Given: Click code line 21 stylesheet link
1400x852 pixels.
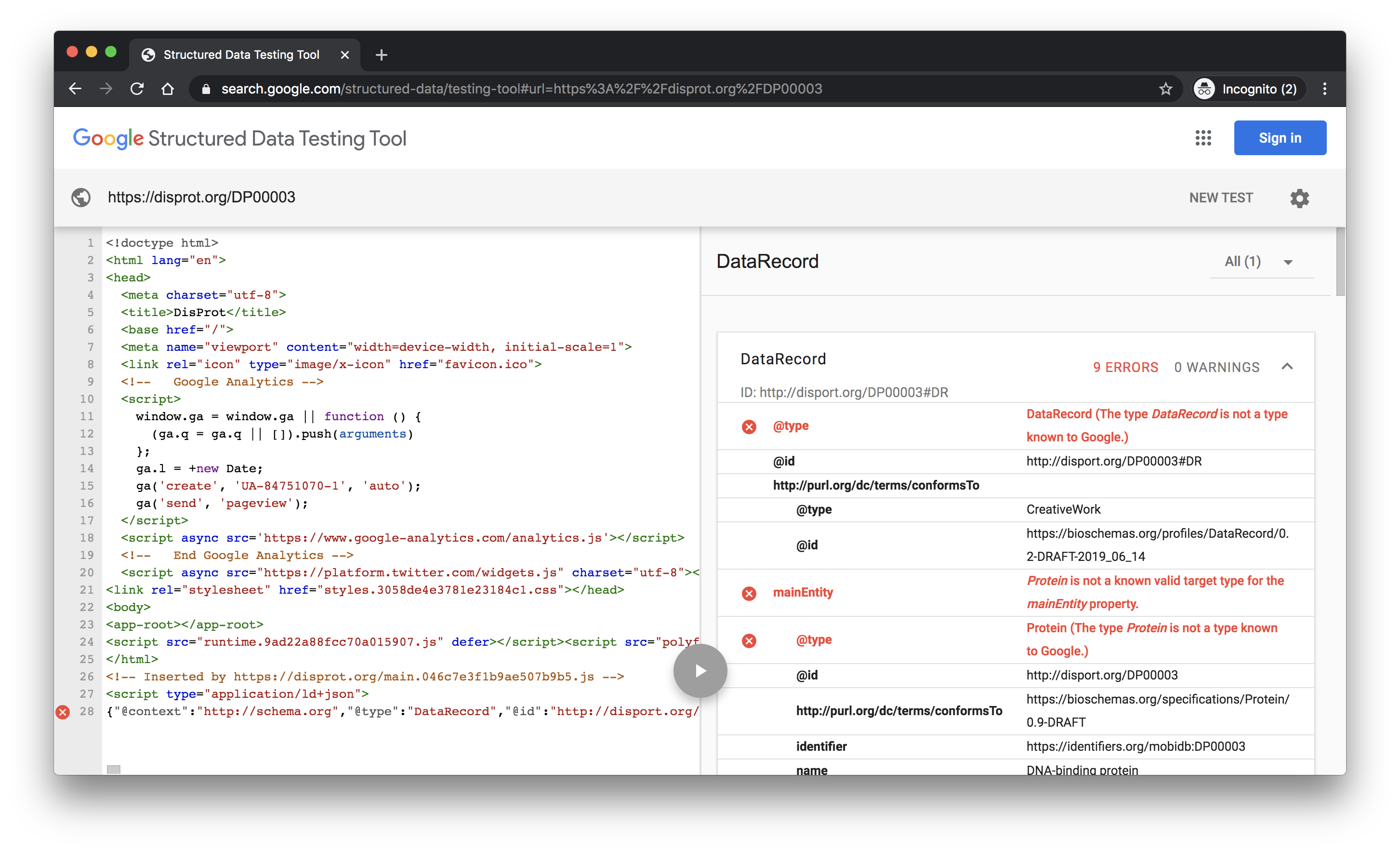Looking at the screenshot, I should 365,589.
